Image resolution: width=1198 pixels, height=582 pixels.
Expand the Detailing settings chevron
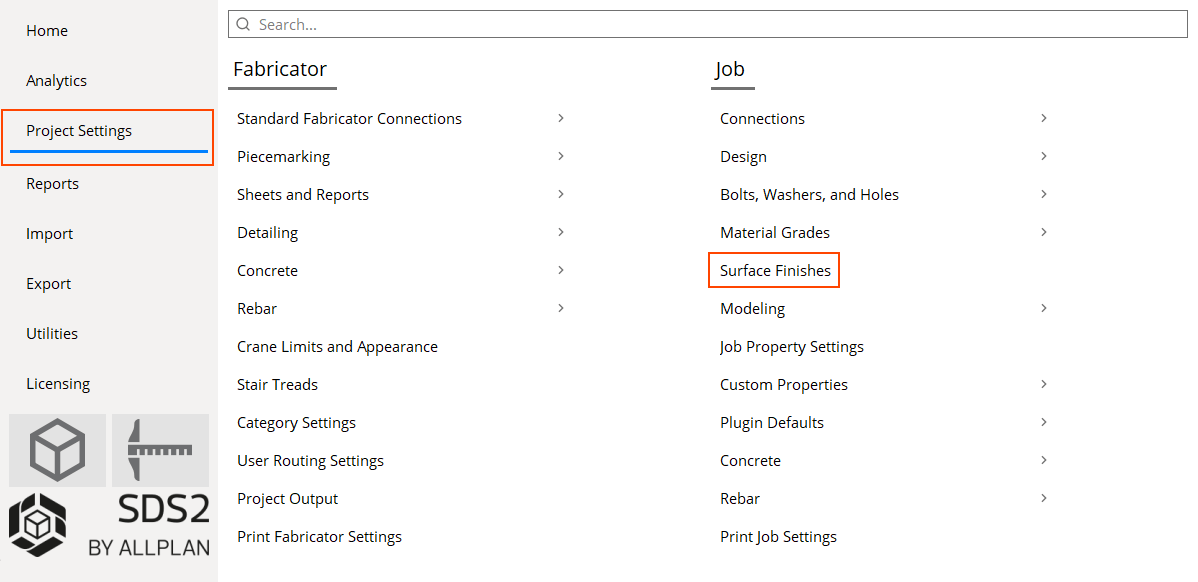pos(561,232)
